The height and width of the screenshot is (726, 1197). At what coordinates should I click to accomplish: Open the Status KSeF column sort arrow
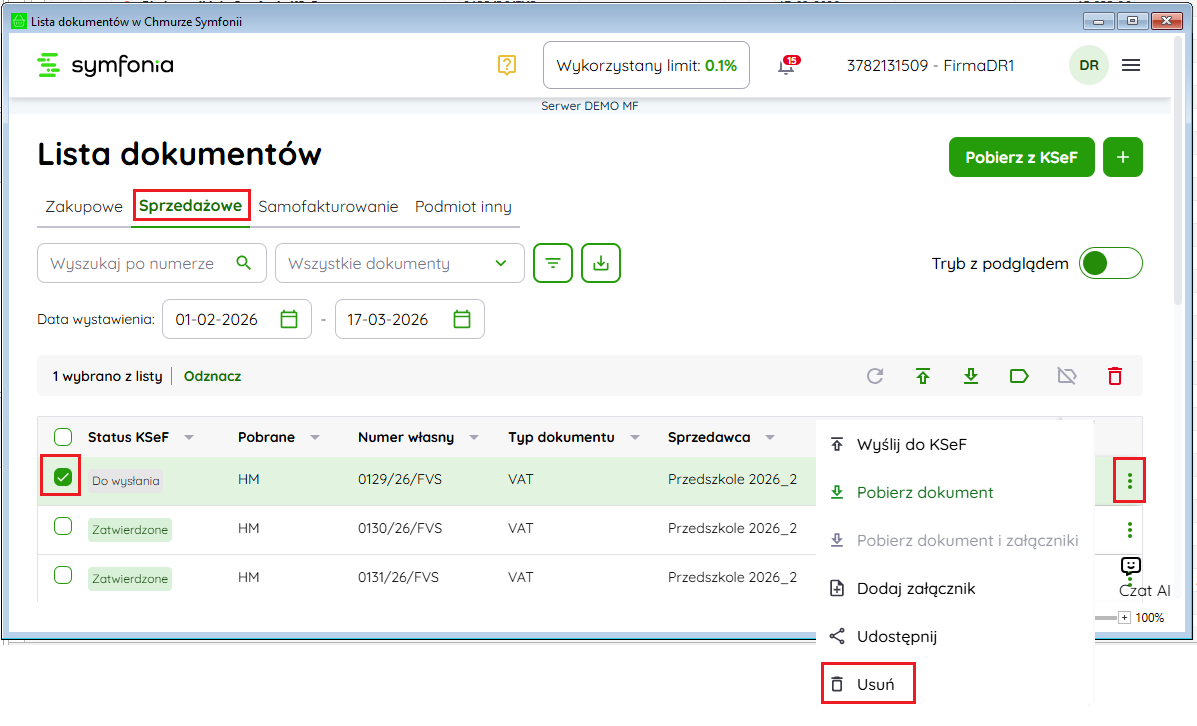click(x=189, y=438)
